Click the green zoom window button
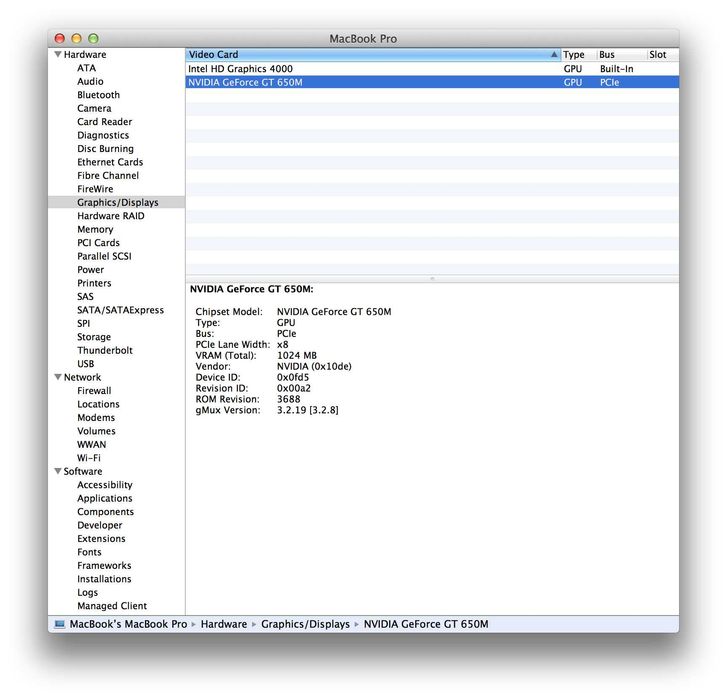 click(x=93, y=38)
